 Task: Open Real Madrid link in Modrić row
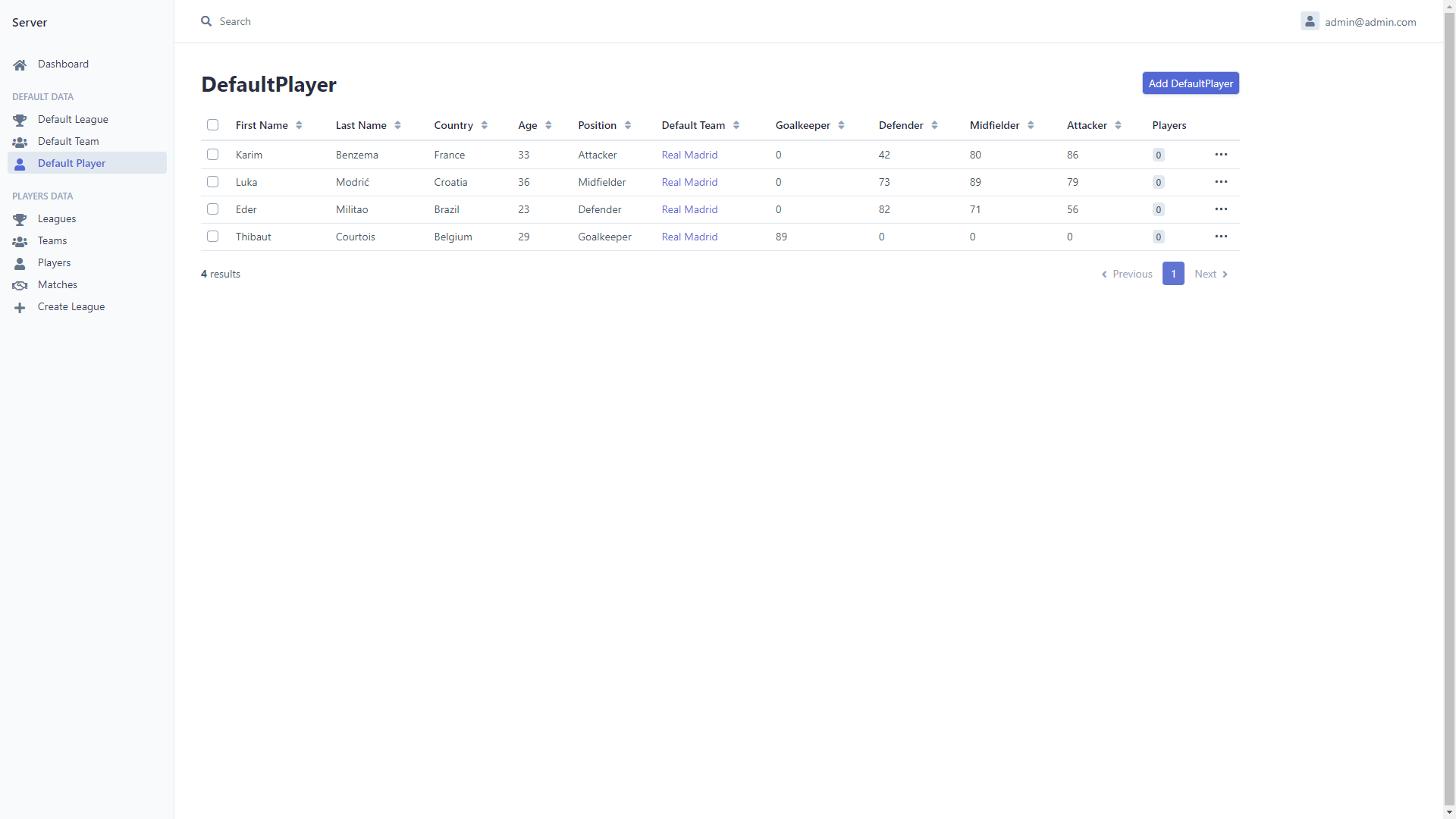pos(689,182)
